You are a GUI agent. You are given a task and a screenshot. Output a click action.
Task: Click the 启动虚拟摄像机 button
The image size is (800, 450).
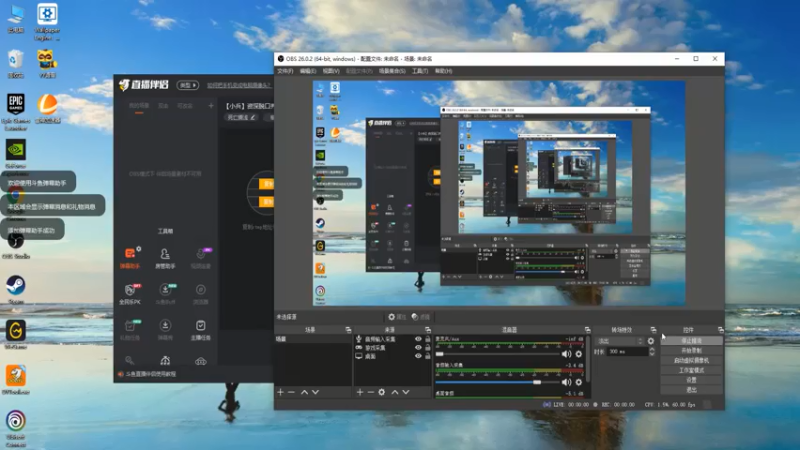pos(691,360)
